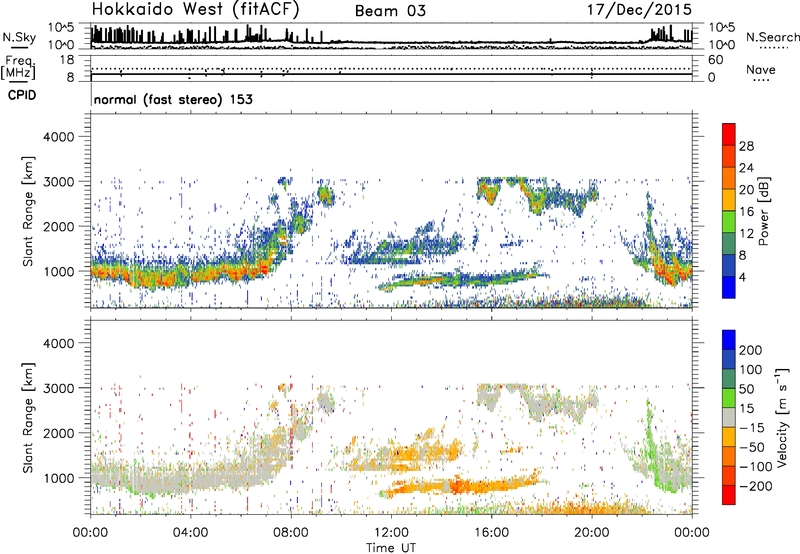The image size is (800, 554).
Task: Click the 'CPID' label
Action: click(x=22, y=95)
